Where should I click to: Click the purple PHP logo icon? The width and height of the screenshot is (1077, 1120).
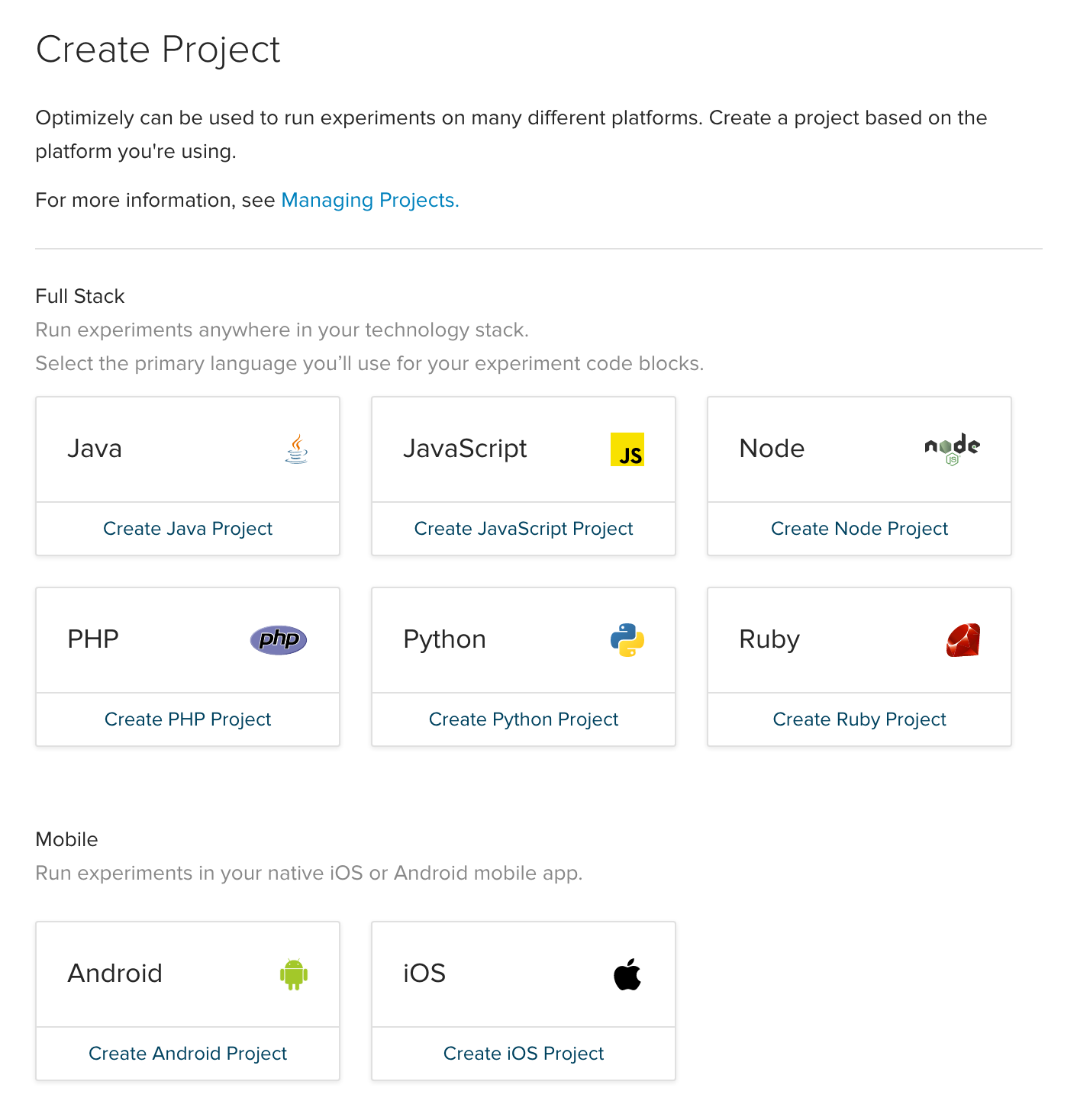click(279, 640)
